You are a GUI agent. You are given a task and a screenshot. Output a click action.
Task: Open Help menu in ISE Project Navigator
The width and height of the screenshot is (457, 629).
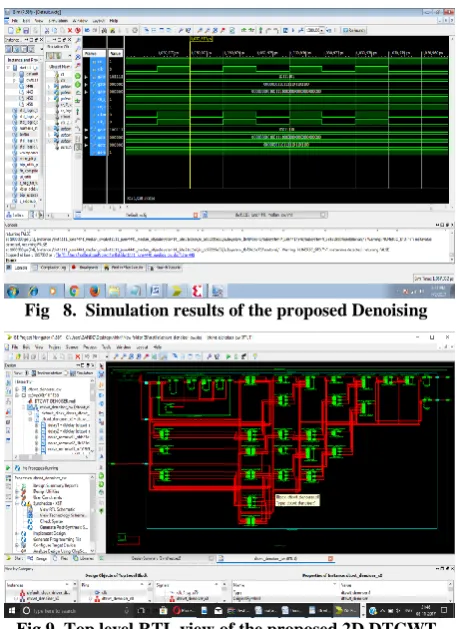click(157, 347)
